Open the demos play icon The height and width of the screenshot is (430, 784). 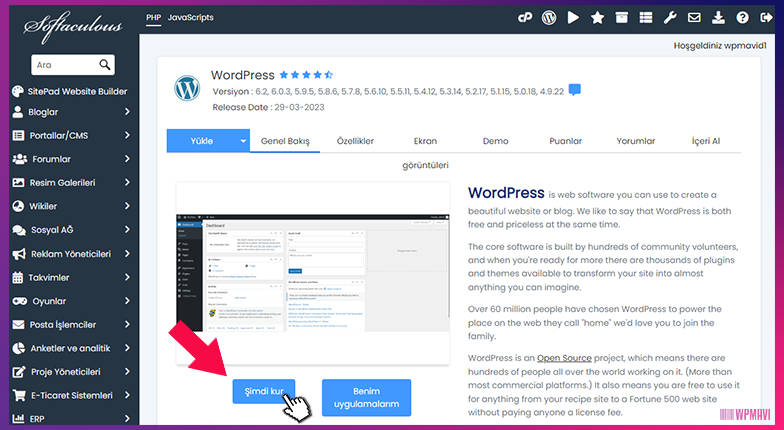point(574,18)
